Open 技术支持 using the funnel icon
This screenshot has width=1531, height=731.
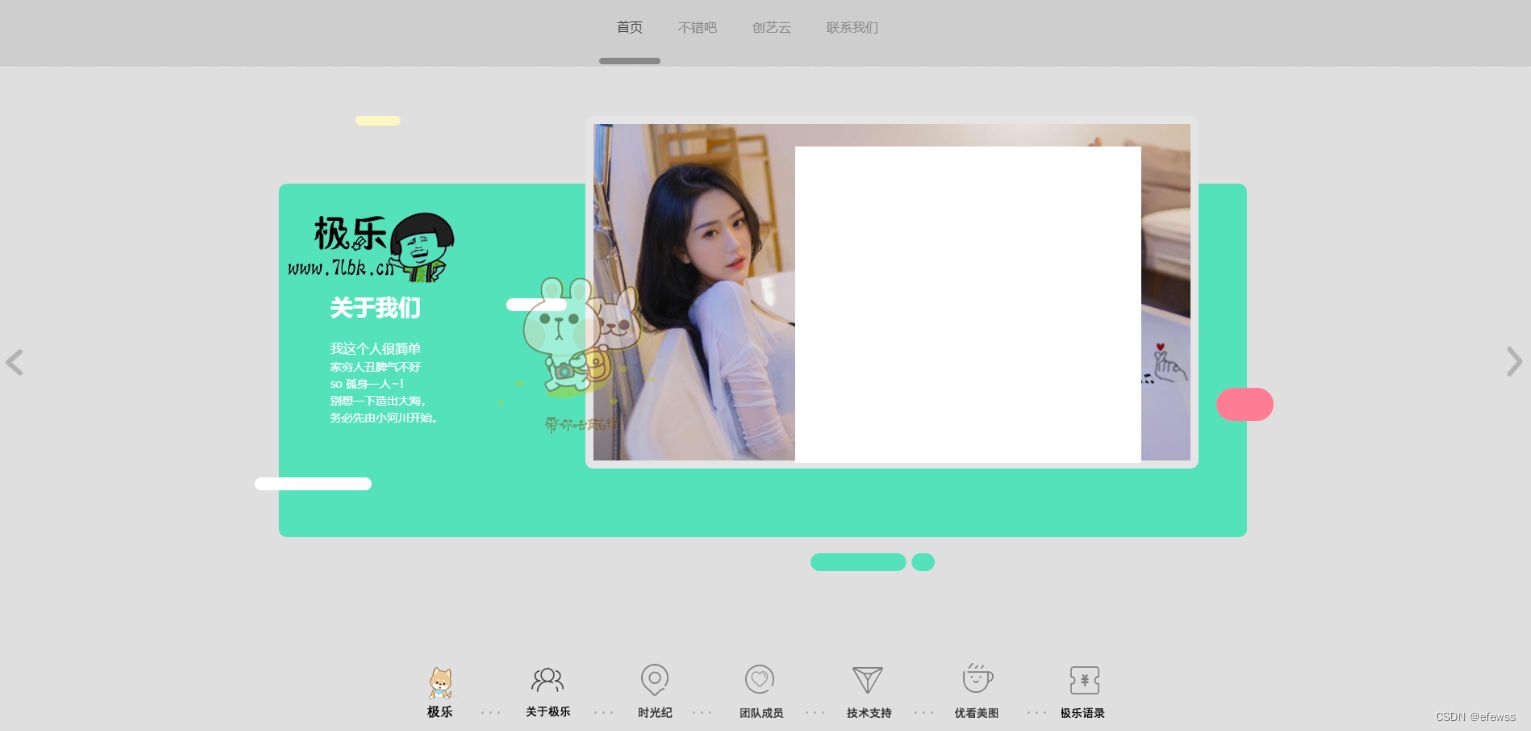[868, 679]
